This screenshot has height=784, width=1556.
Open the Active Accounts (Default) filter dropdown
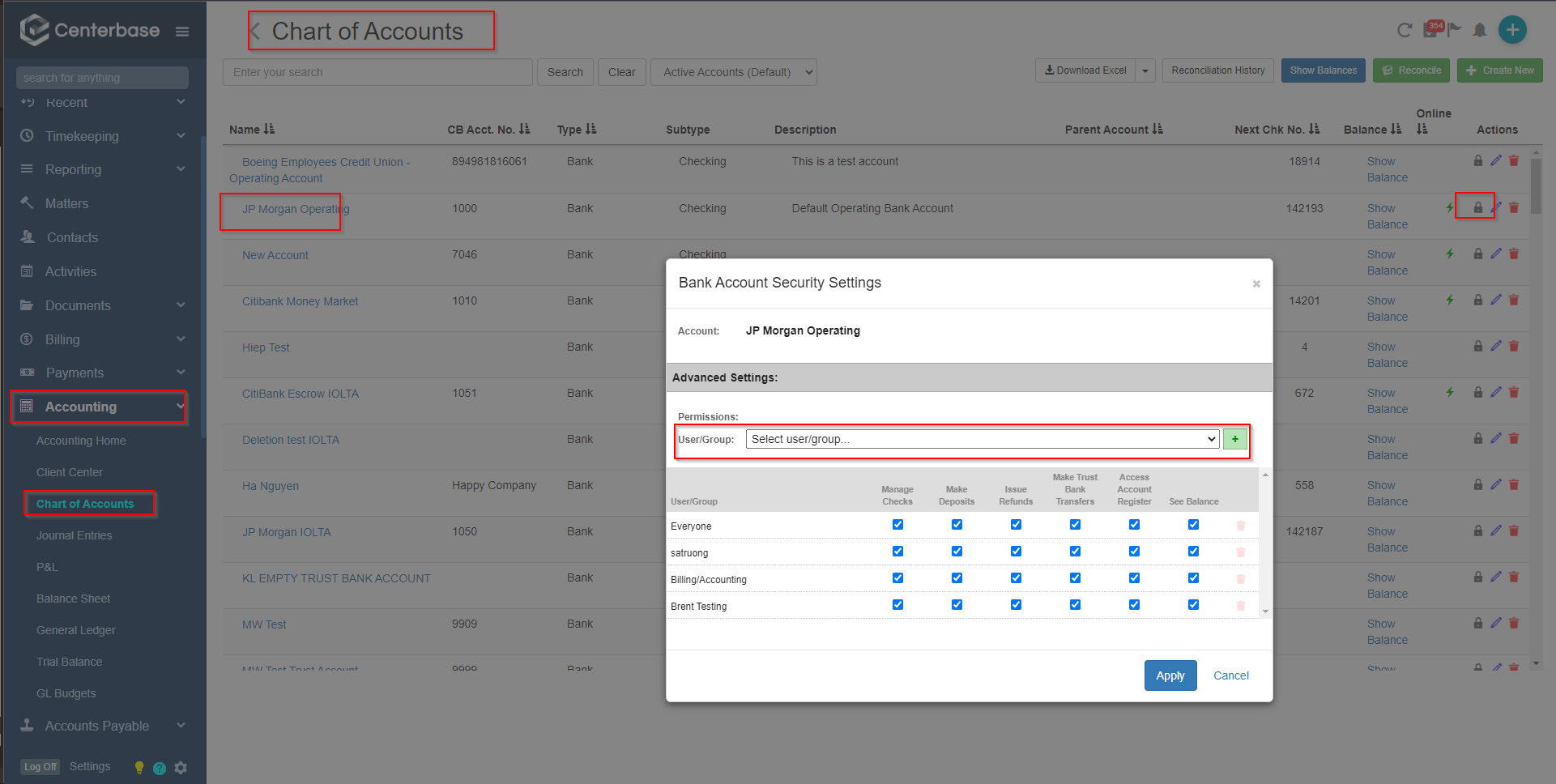[x=734, y=72]
